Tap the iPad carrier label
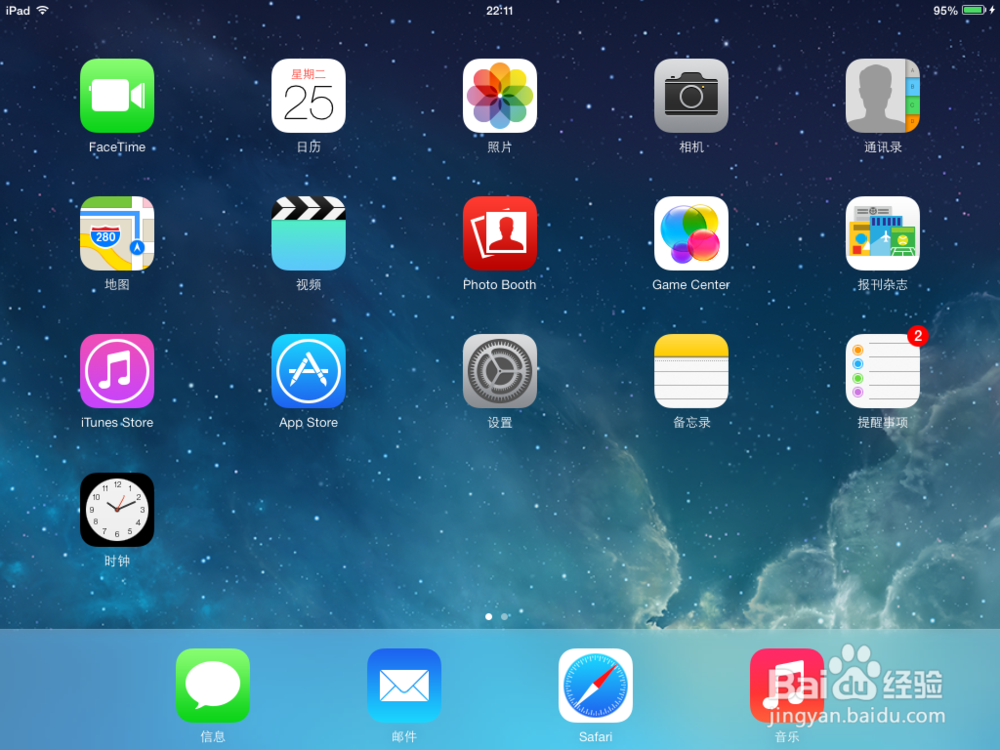 (18, 11)
